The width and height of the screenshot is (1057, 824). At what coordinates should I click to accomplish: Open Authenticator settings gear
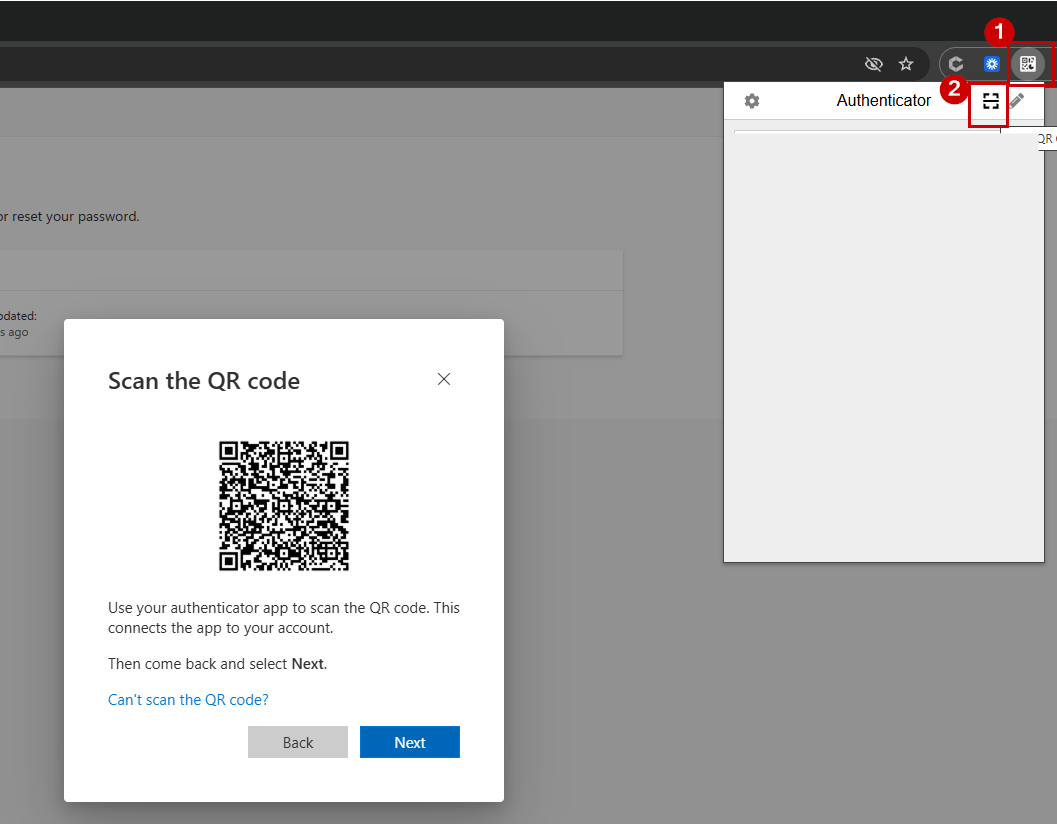752,101
